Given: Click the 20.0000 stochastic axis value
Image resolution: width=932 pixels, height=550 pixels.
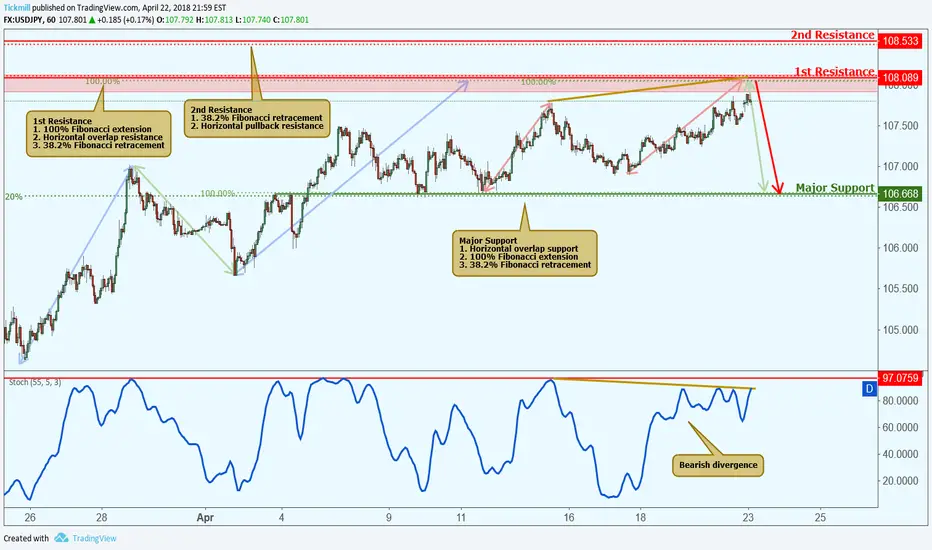Looking at the screenshot, I should [900, 481].
